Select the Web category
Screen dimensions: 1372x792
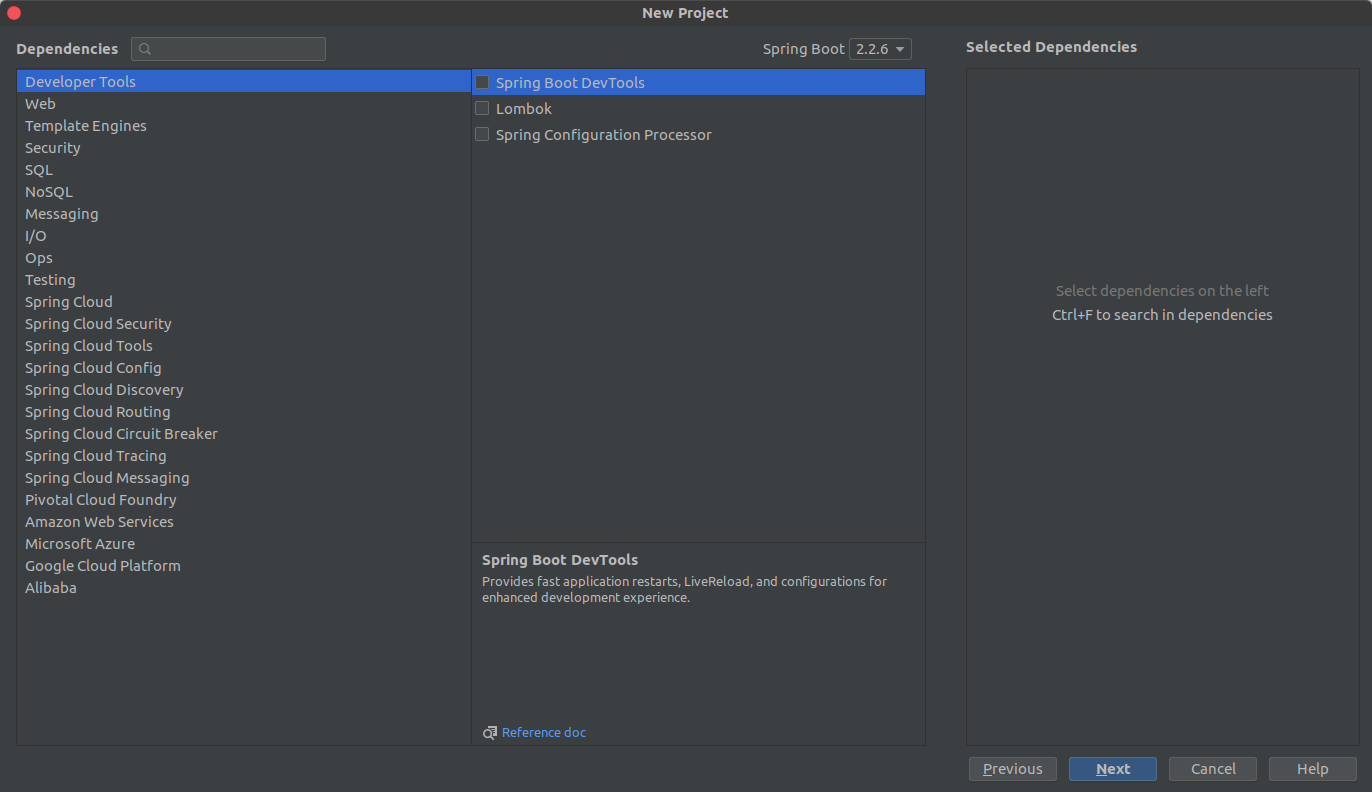pyautogui.click(x=244, y=104)
